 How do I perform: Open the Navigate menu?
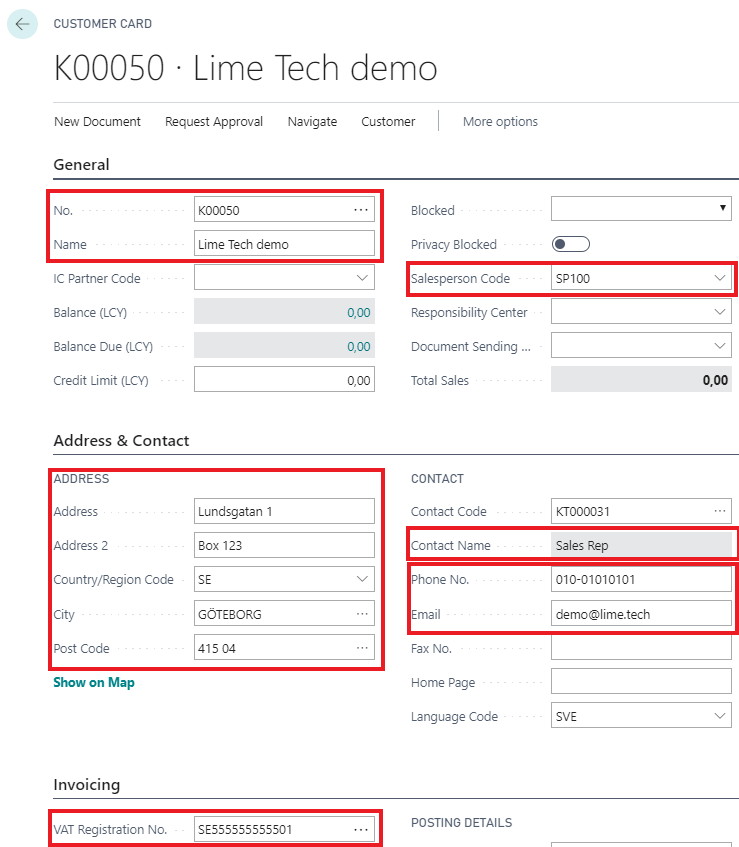click(x=312, y=121)
